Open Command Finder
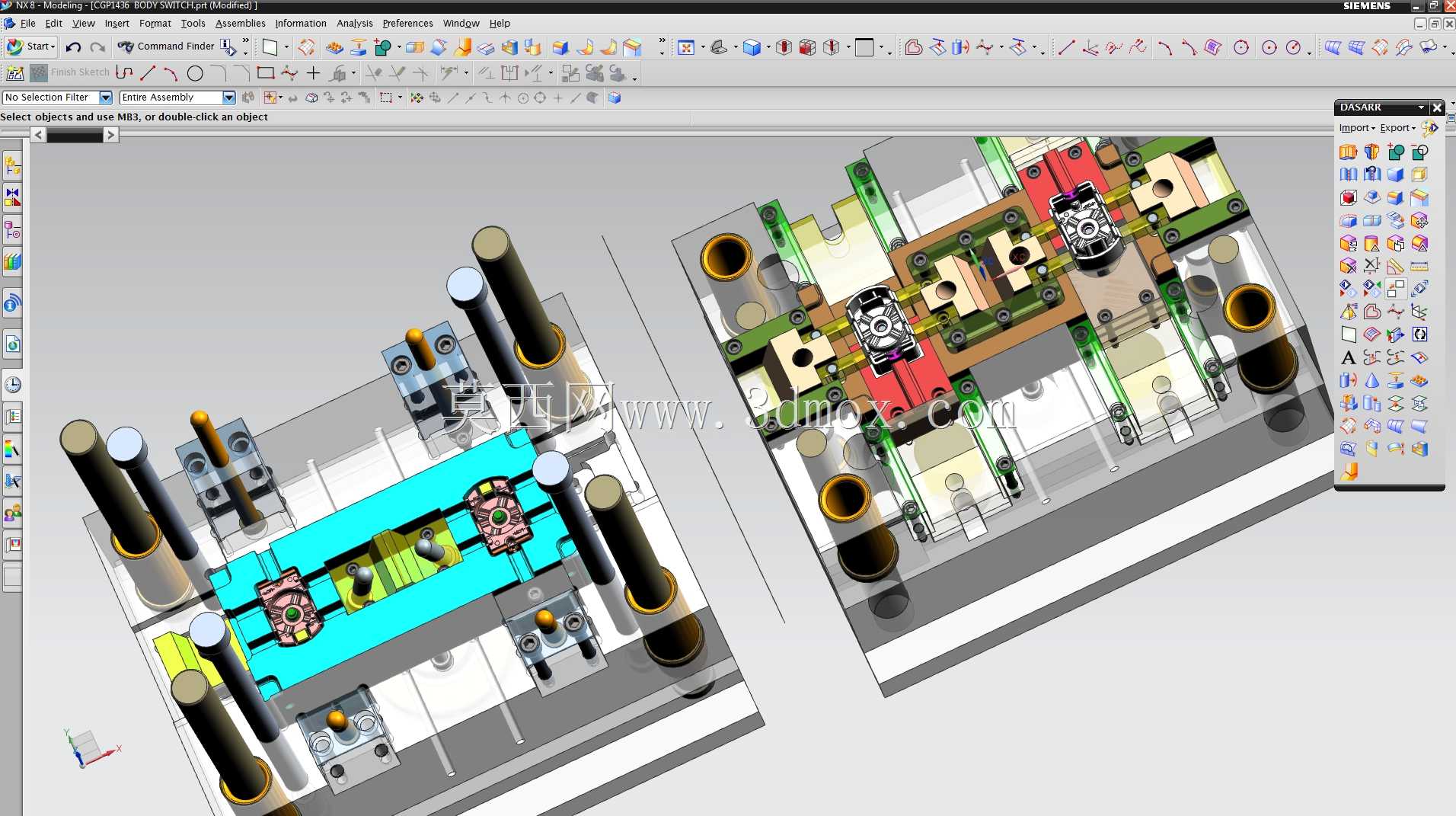 click(x=167, y=46)
